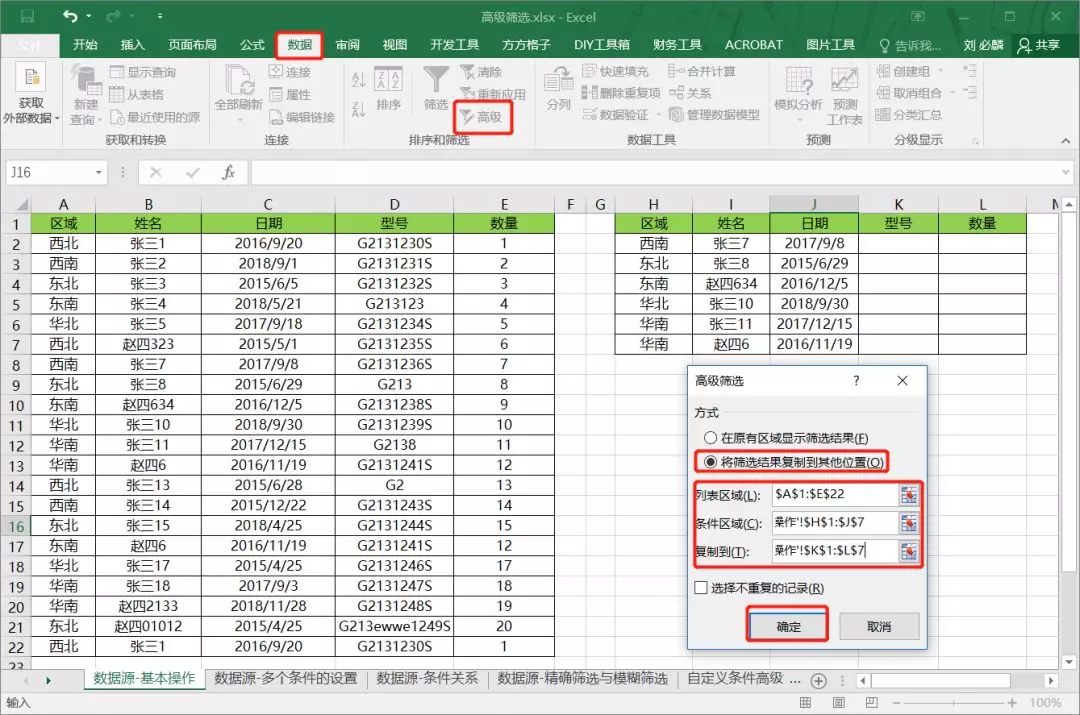Click the Recent Sources (最近使用的源) button
This screenshot has width=1080, height=715.
(155, 117)
